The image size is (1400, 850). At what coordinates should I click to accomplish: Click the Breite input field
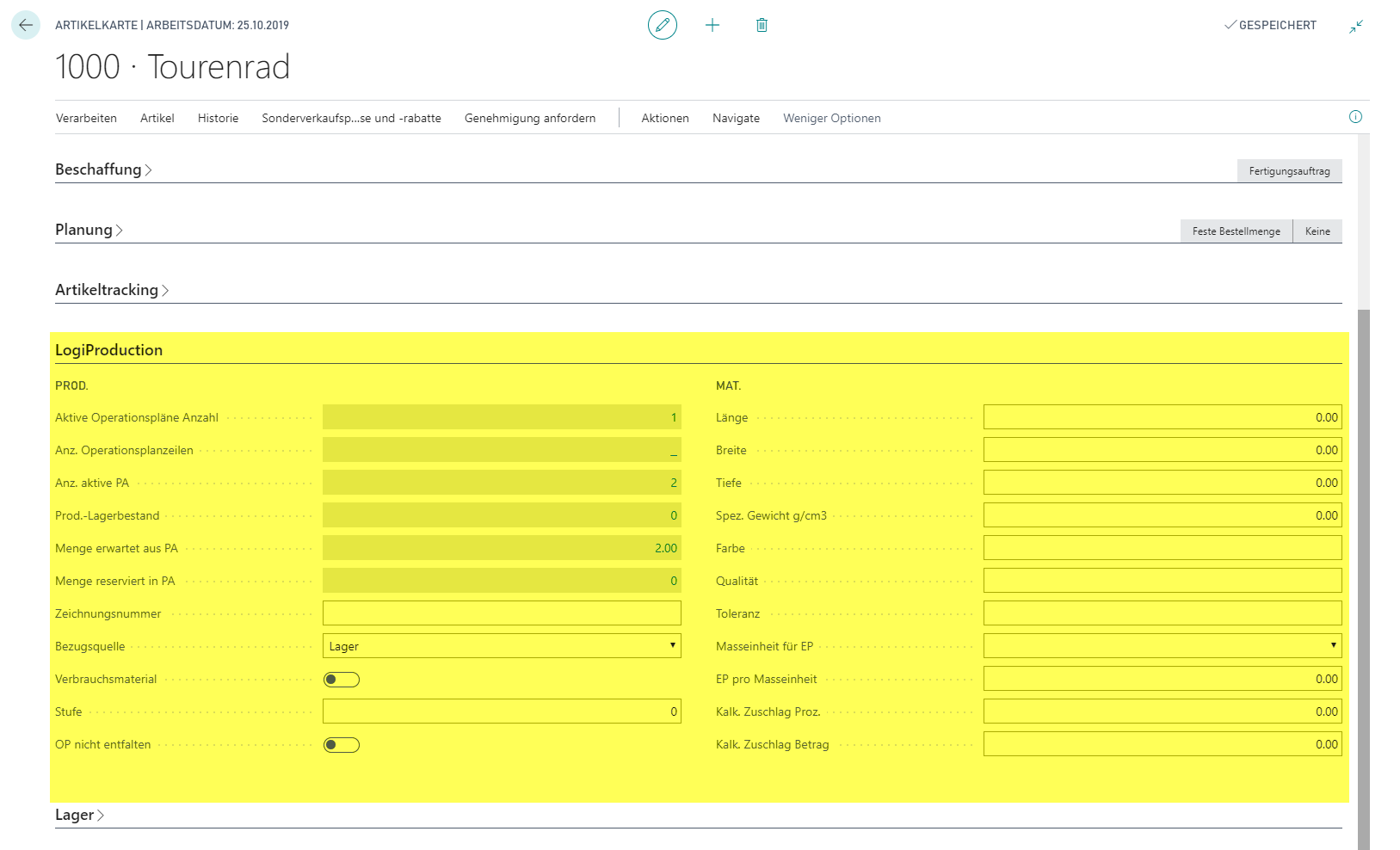1163,450
